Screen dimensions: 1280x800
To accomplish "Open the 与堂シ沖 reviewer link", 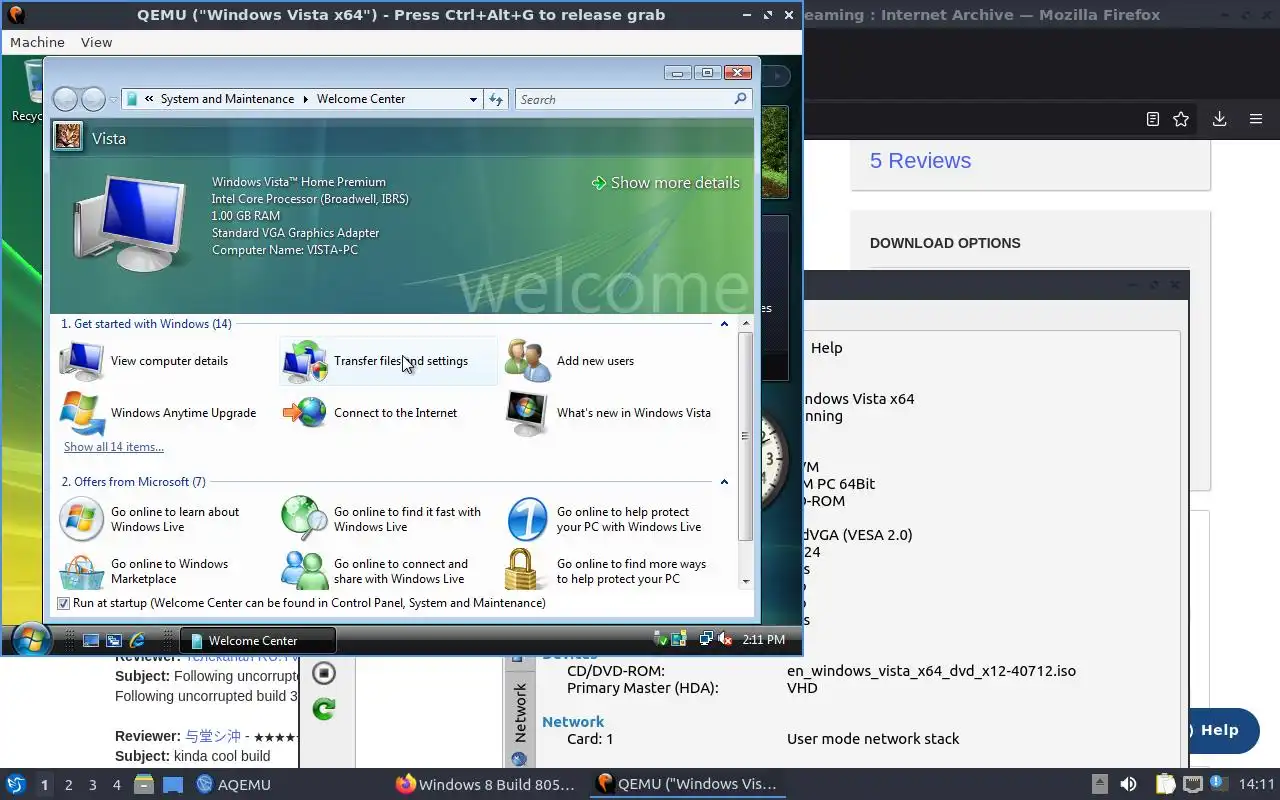I will 212,737.
